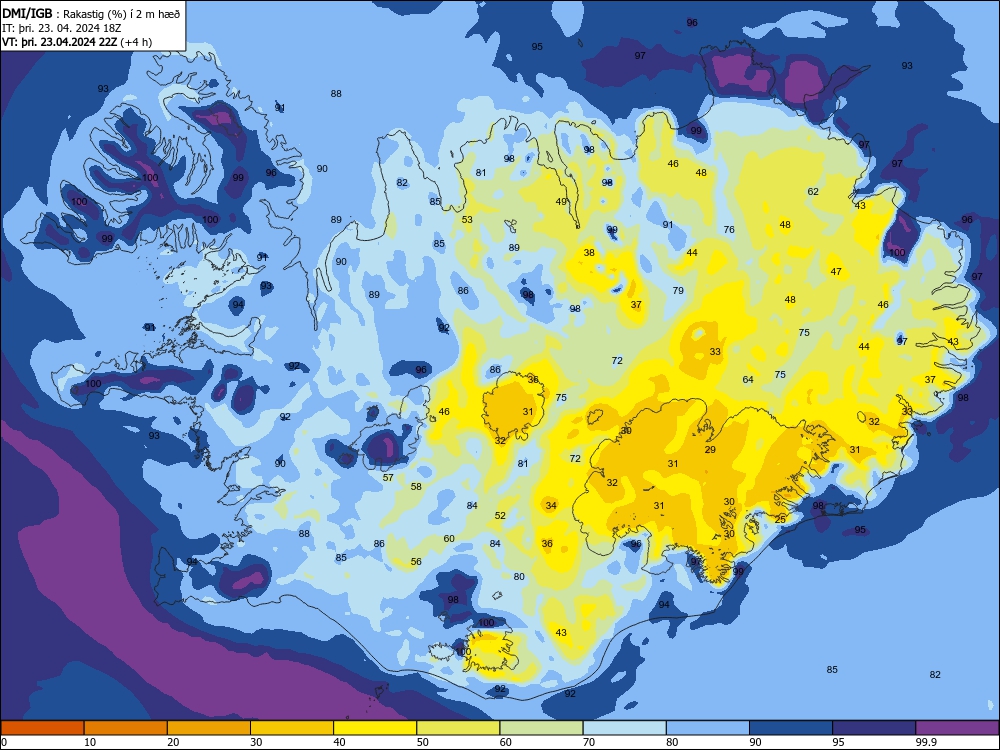
Task: Click the 'VT: þri. 23.04.2024 22Z (+4 h)' line
Action: coord(77,42)
